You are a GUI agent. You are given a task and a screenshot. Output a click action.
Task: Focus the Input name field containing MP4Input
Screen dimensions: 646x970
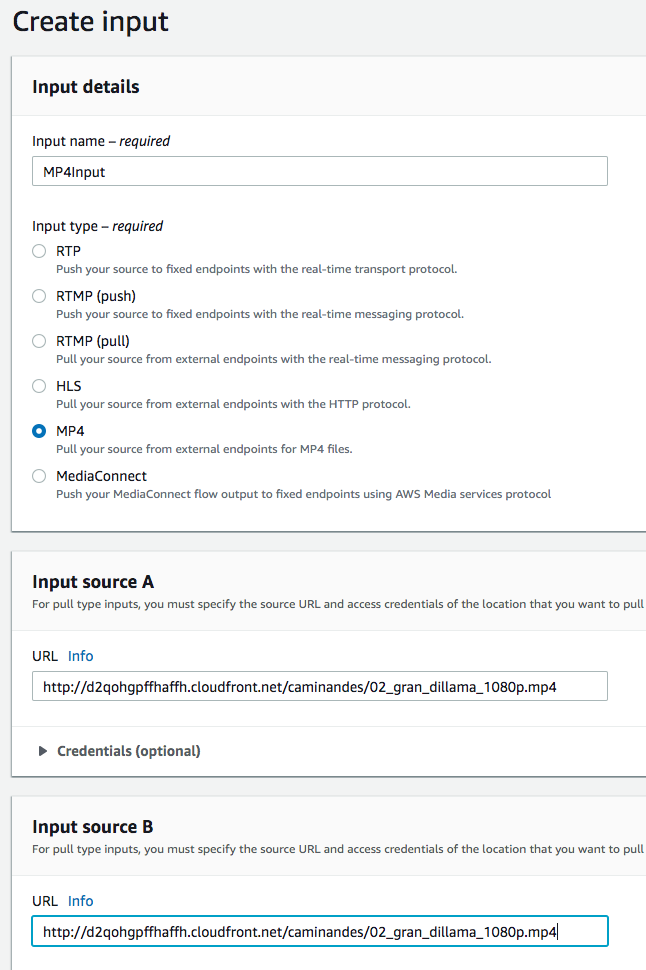coord(320,171)
